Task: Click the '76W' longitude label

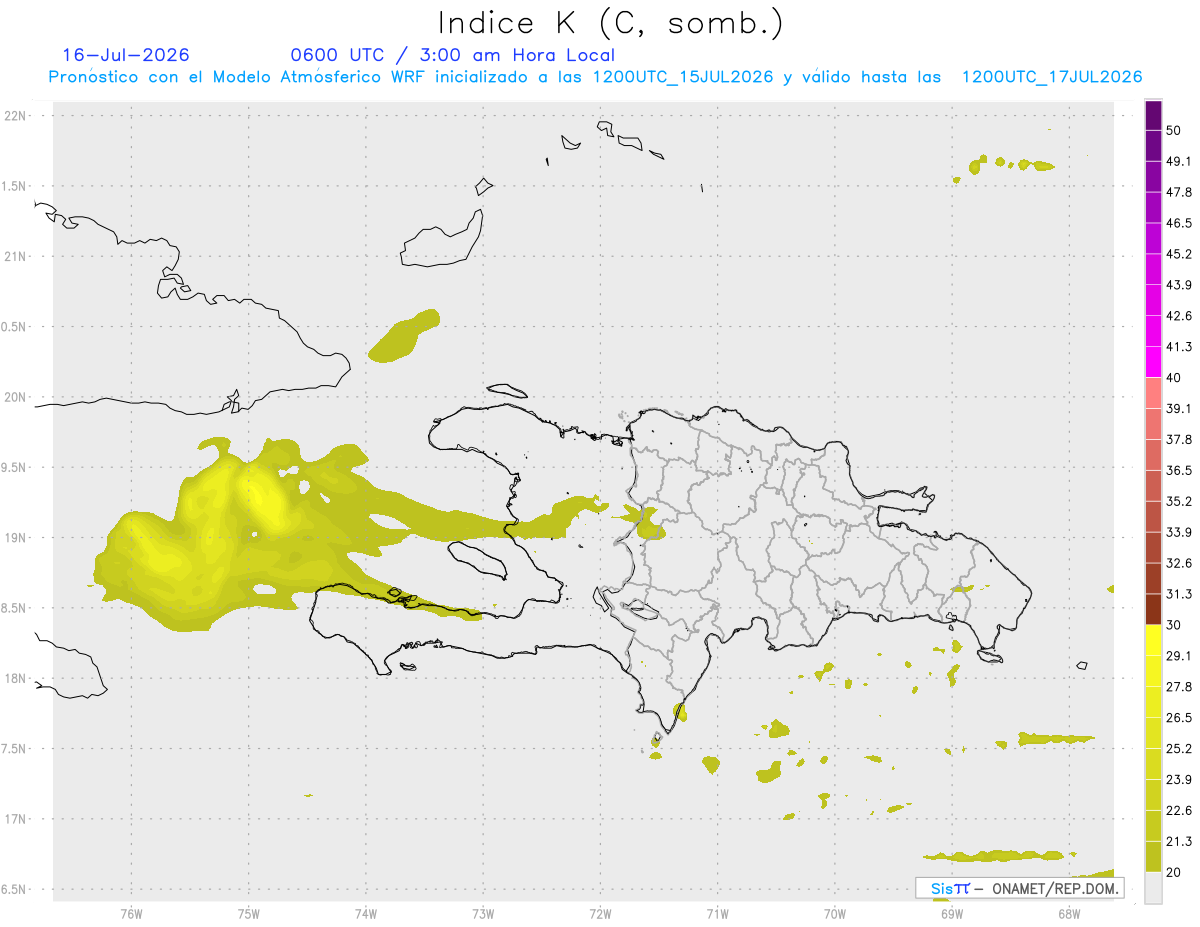Action: click(131, 914)
